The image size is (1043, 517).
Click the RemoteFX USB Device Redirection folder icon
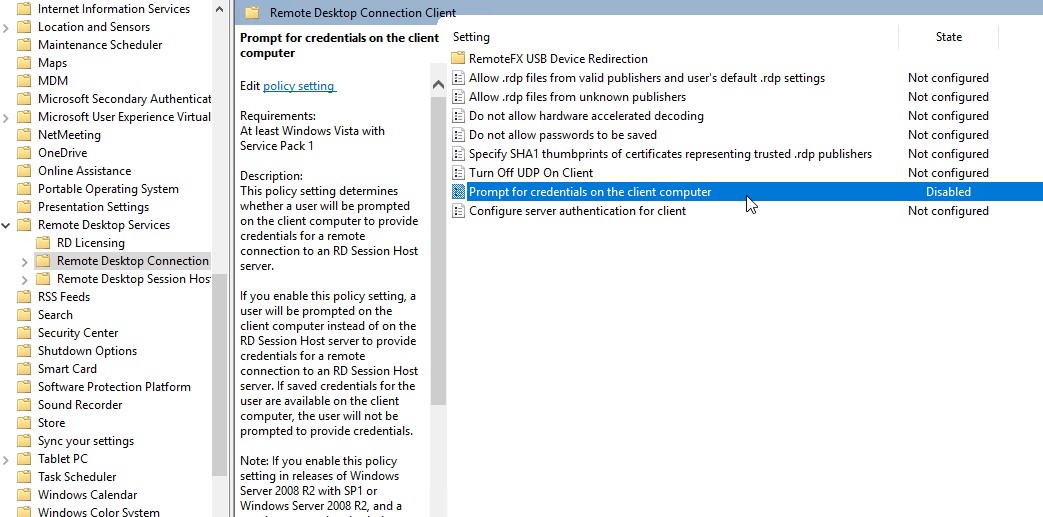click(458, 59)
